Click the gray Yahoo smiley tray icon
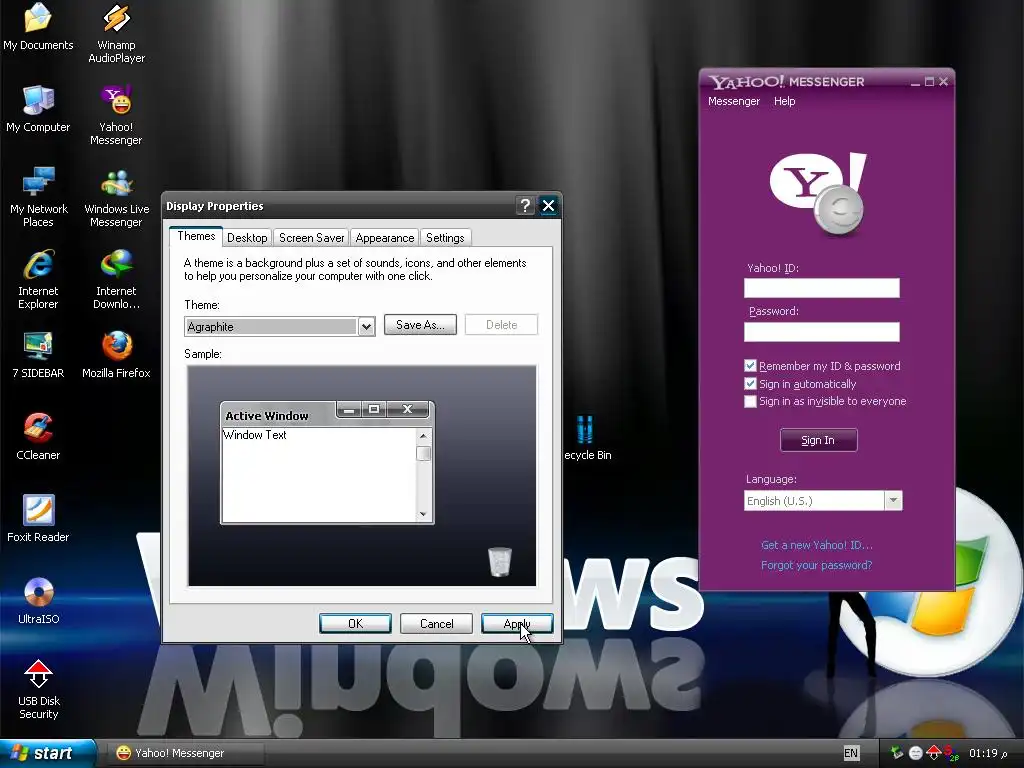Image resolution: width=1024 pixels, height=768 pixels. click(x=916, y=753)
